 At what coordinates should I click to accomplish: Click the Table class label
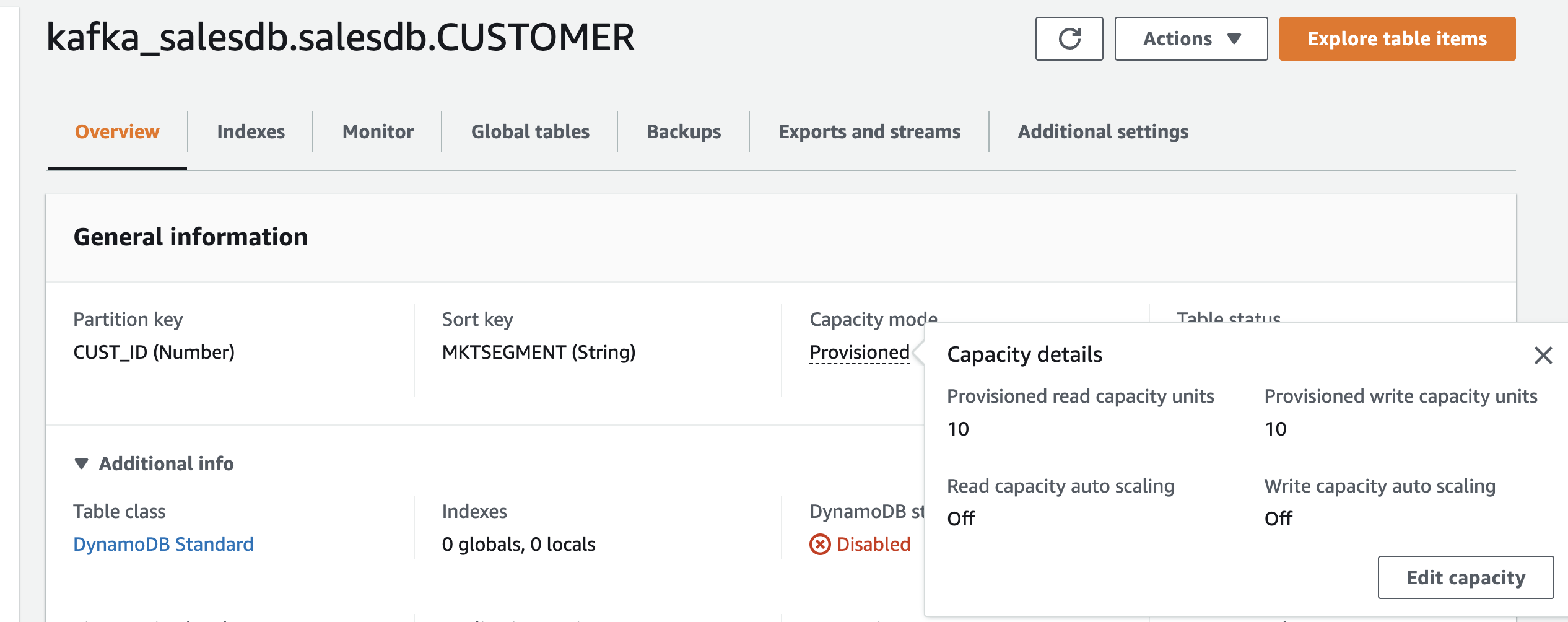pos(120,511)
